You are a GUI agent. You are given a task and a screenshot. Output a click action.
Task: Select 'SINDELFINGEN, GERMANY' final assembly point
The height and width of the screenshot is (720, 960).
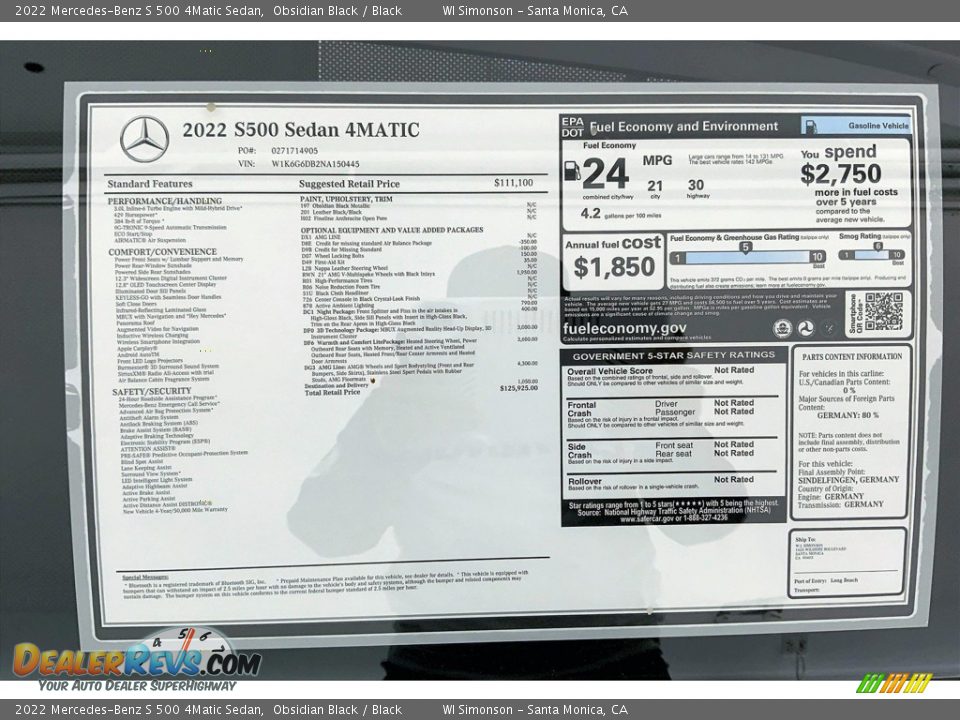pyautogui.click(x=849, y=480)
